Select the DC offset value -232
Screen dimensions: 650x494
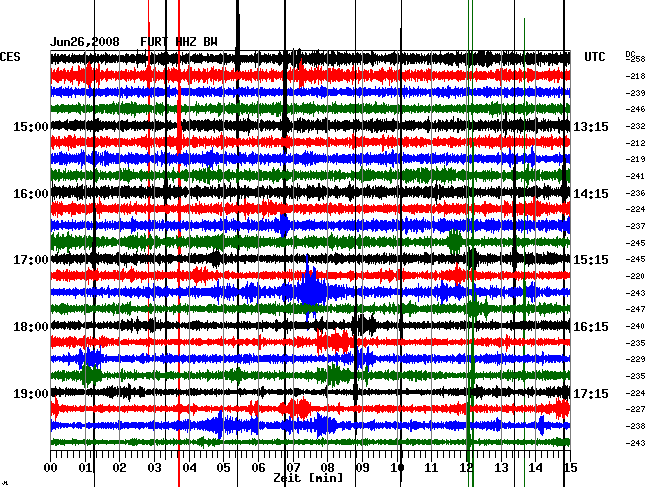[x=635, y=126]
